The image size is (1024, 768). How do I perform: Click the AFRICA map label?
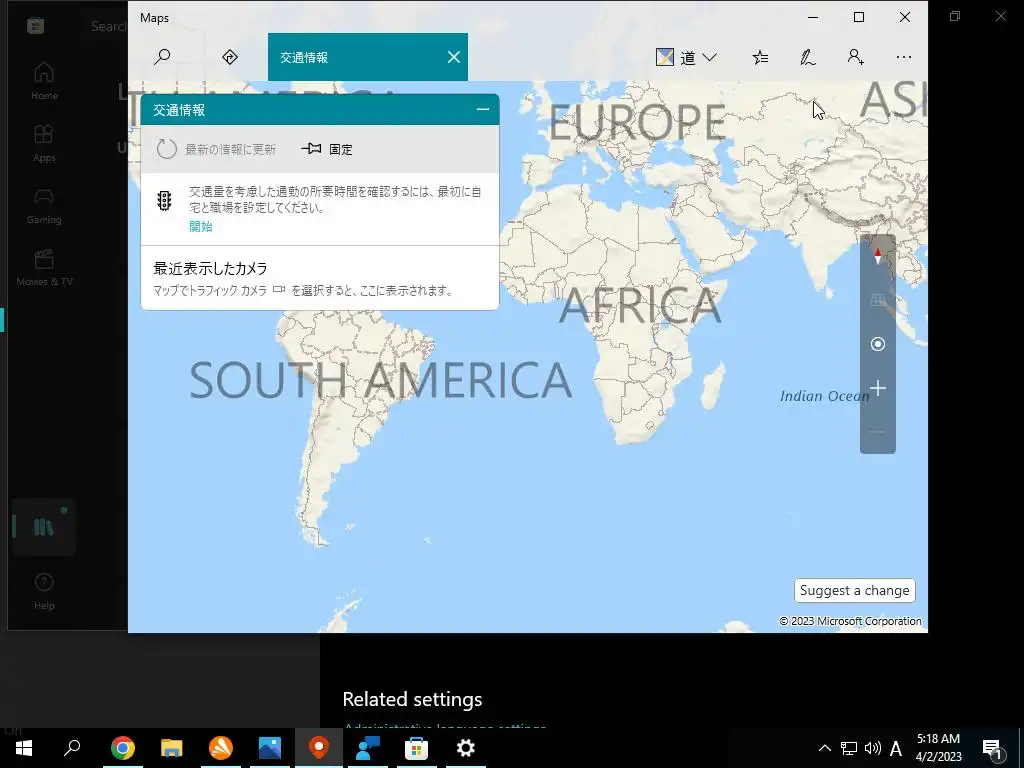click(640, 305)
